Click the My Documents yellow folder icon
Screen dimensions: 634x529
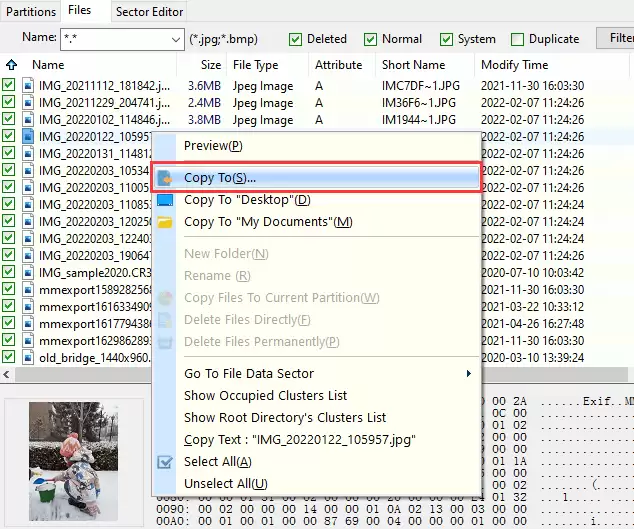tap(166, 222)
